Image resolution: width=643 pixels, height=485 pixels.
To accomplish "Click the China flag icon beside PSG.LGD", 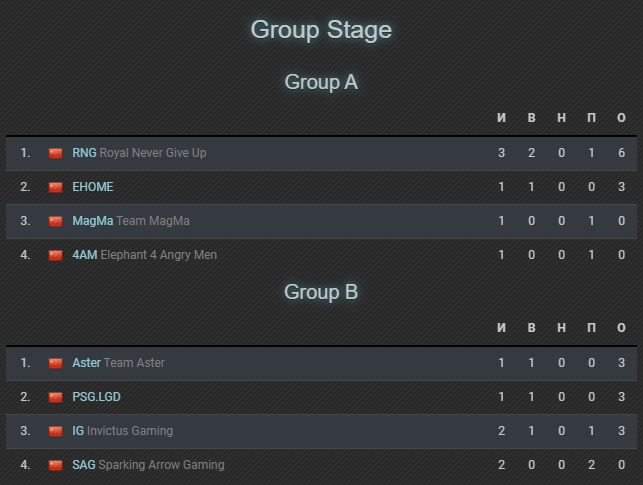I will coord(55,397).
